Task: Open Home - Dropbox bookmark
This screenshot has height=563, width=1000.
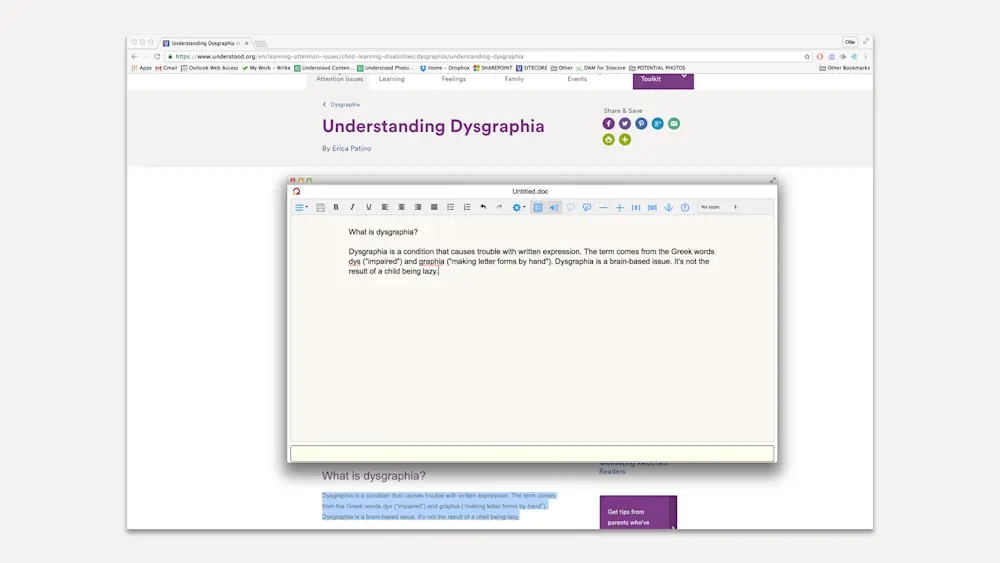Action: [445, 68]
